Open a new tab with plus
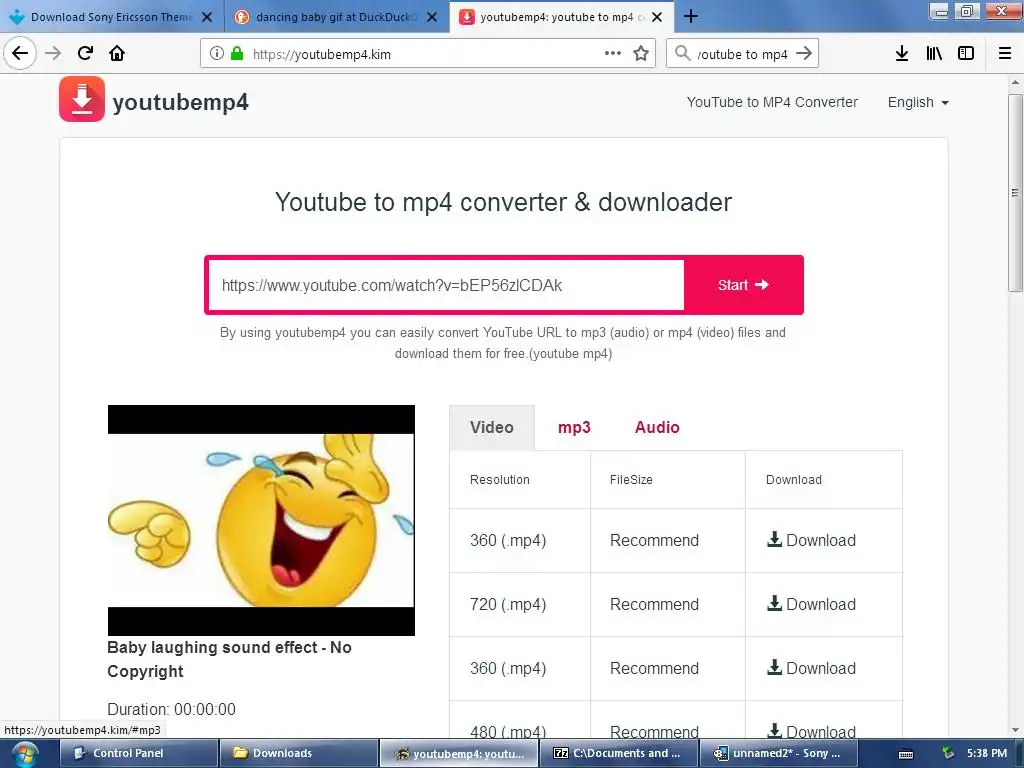This screenshot has width=1024, height=768. click(691, 16)
